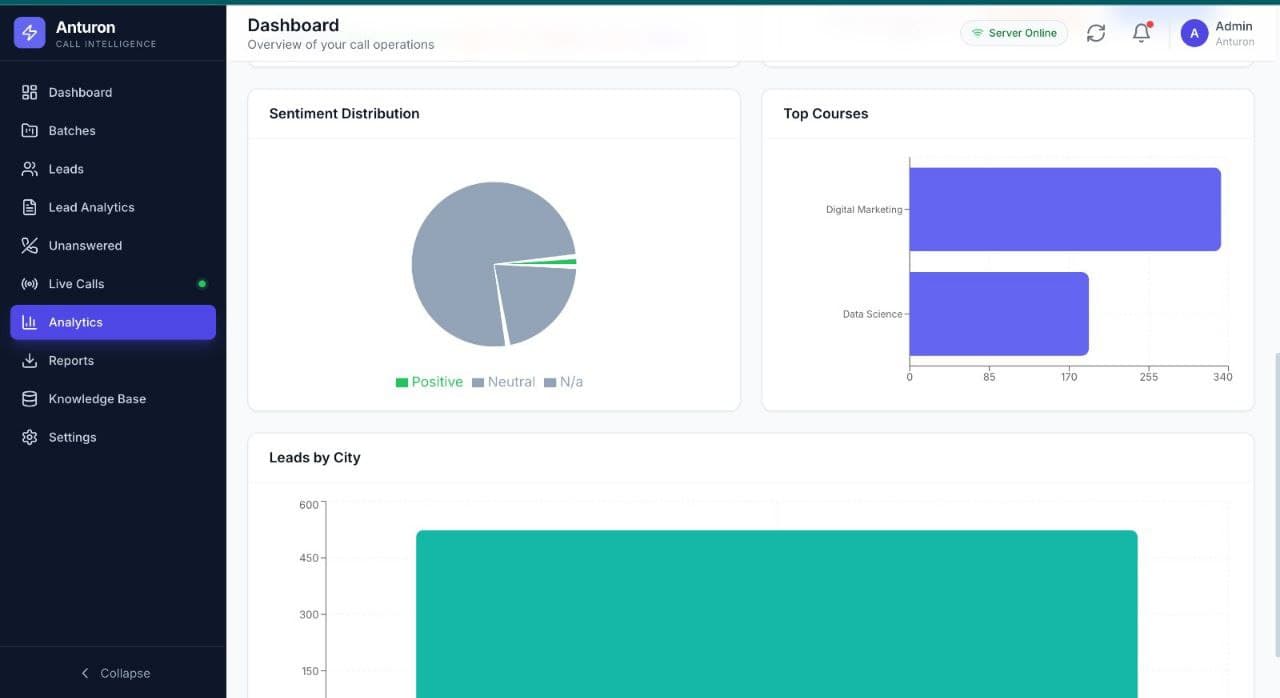Click the Server Online status badge
Viewport: 1280px width, 698px height.
pyautogui.click(x=1014, y=33)
